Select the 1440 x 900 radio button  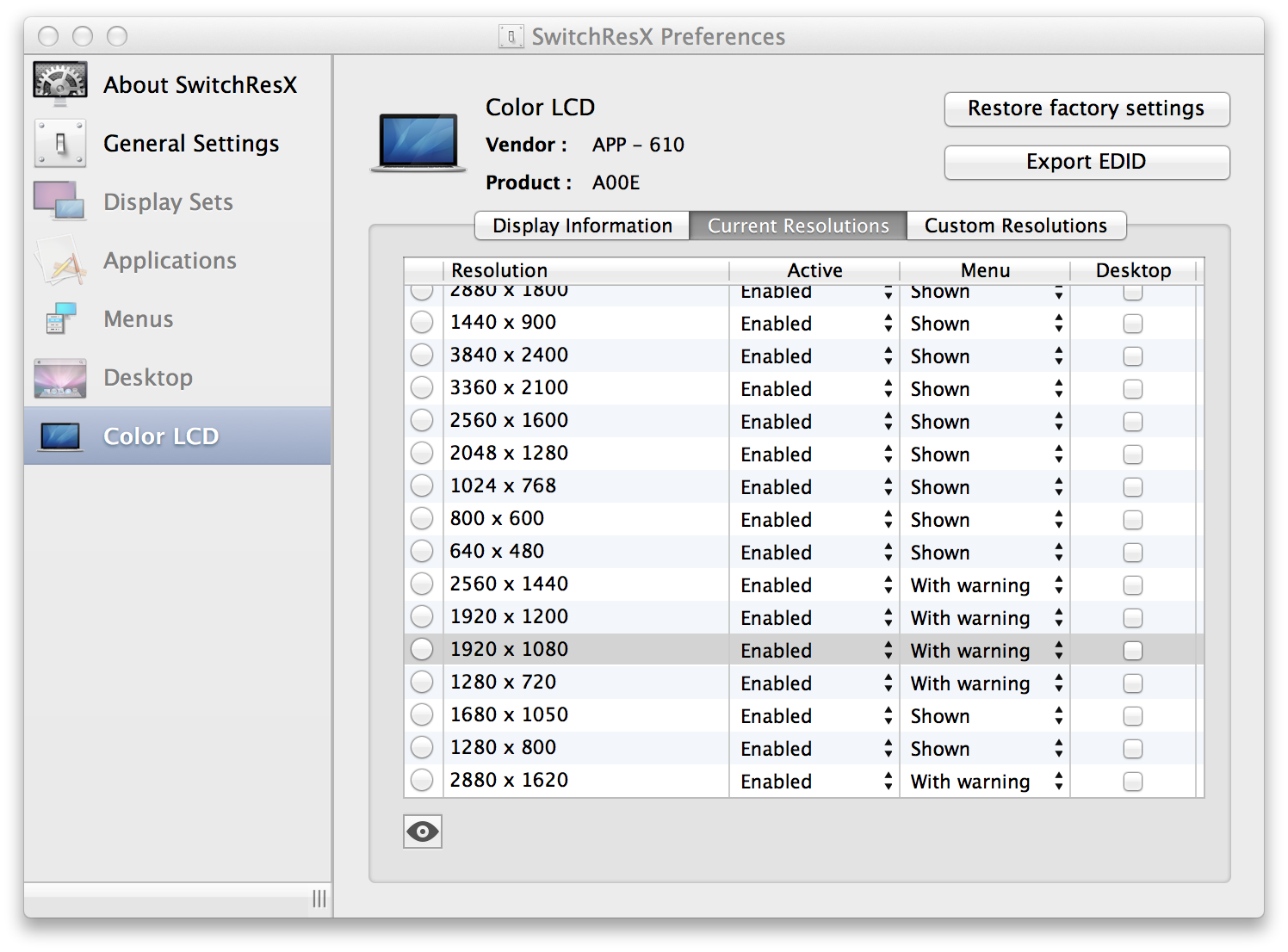pyautogui.click(x=422, y=323)
